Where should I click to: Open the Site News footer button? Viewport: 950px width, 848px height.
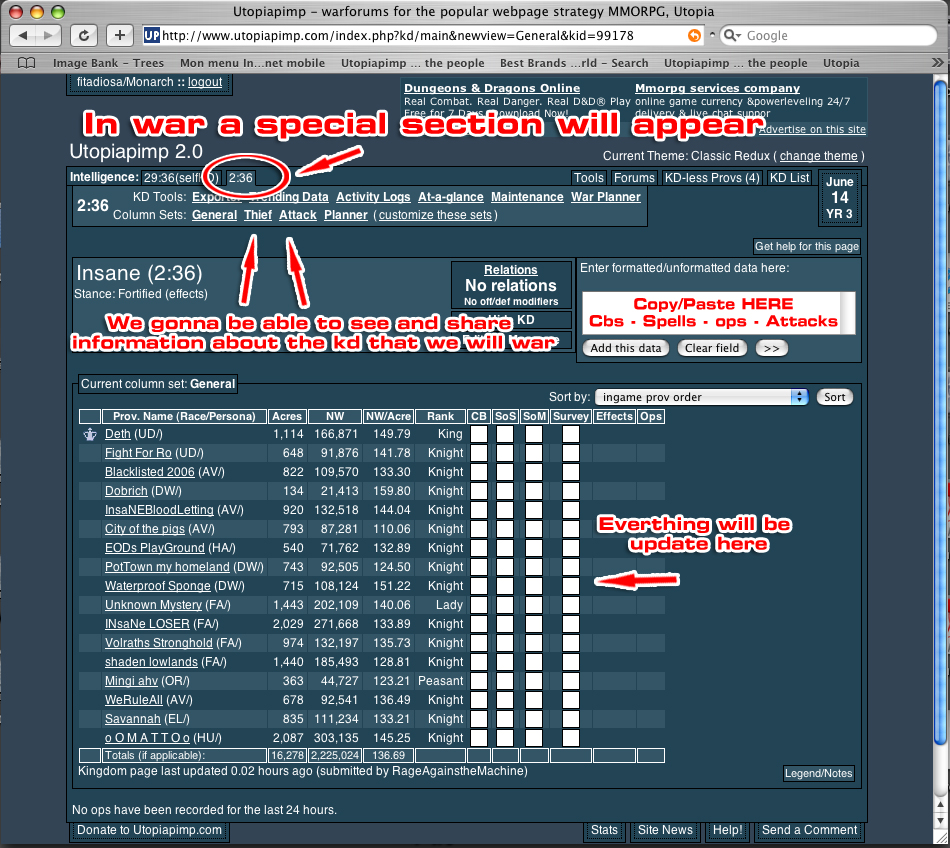[x=665, y=830]
